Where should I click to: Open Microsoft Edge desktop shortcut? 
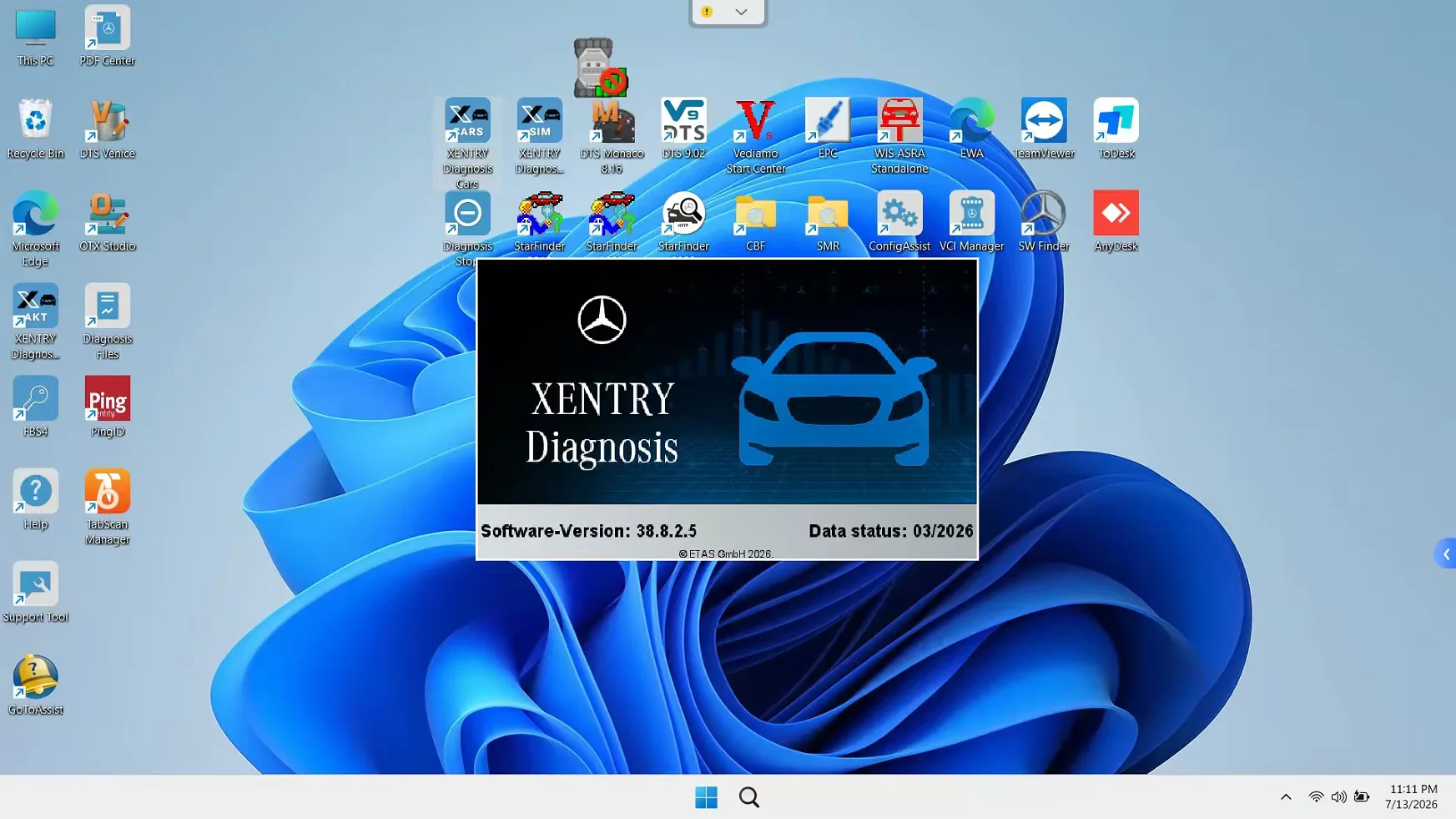point(35,215)
